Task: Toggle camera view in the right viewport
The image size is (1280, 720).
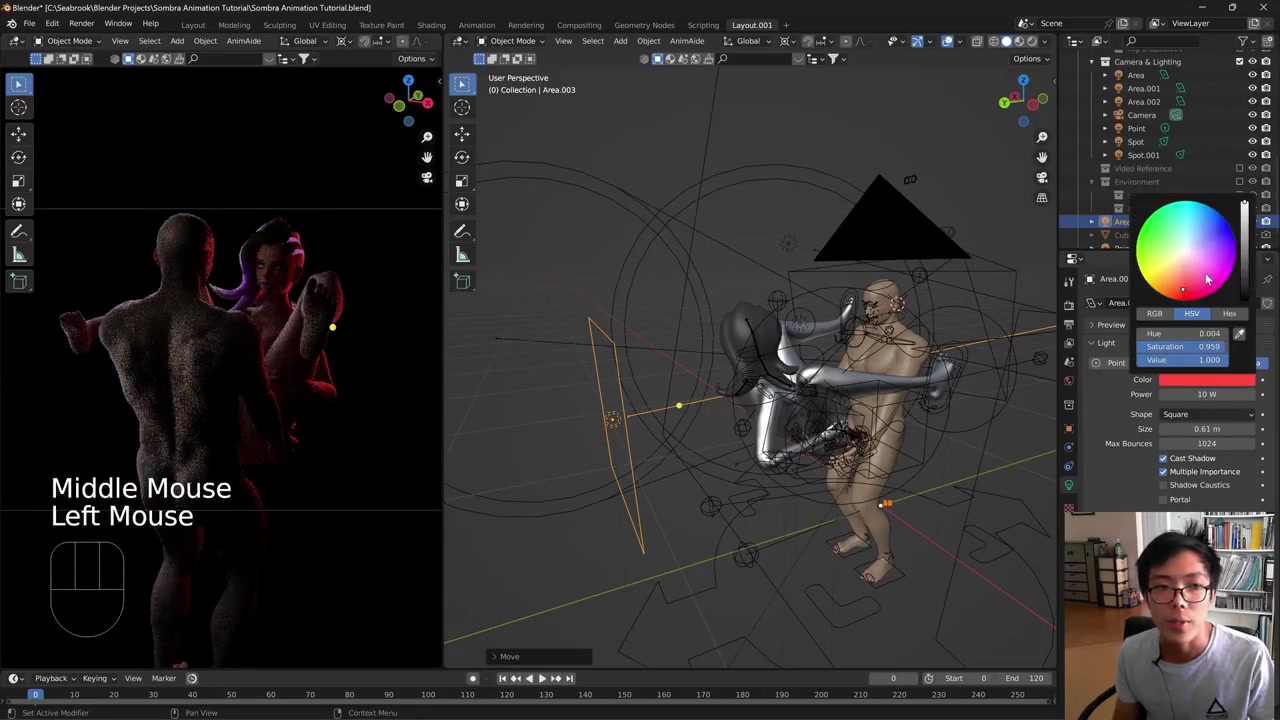Action: [x=1042, y=177]
